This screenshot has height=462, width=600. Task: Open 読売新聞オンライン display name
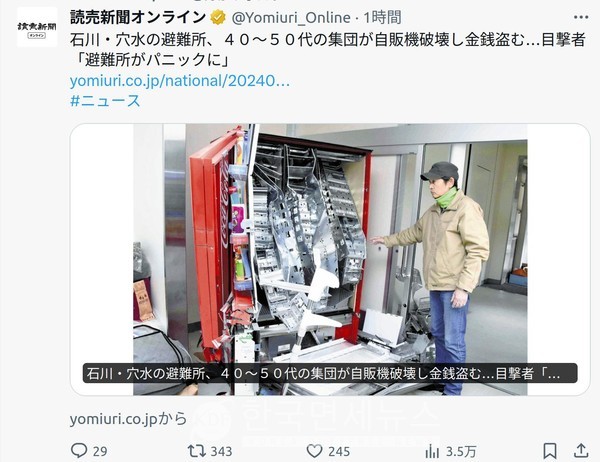(x=138, y=17)
